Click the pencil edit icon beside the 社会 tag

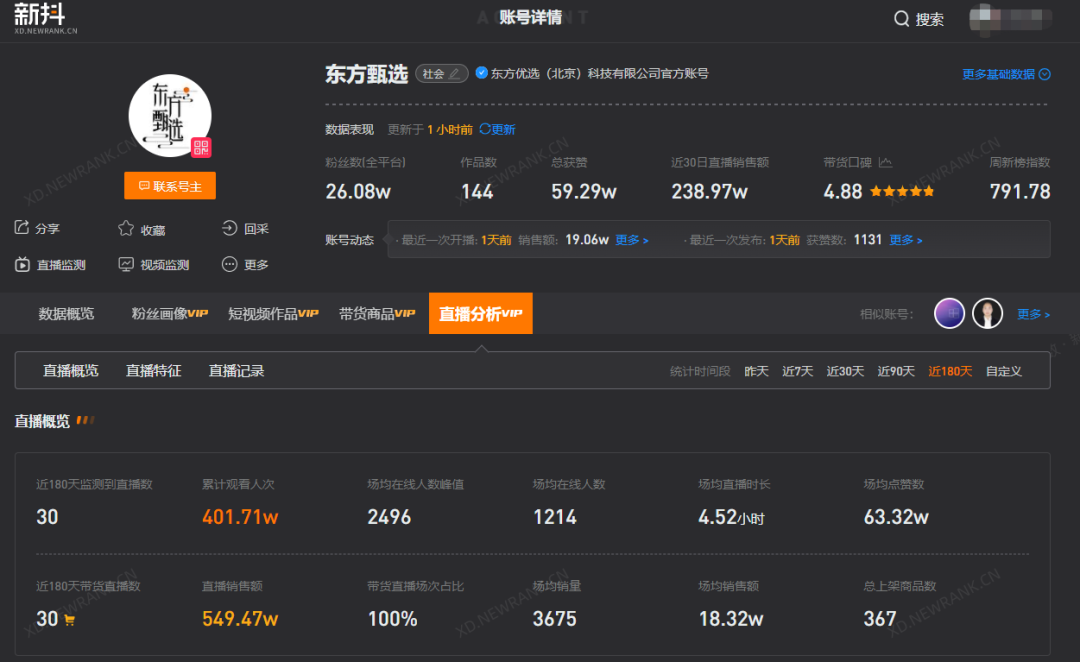455,73
